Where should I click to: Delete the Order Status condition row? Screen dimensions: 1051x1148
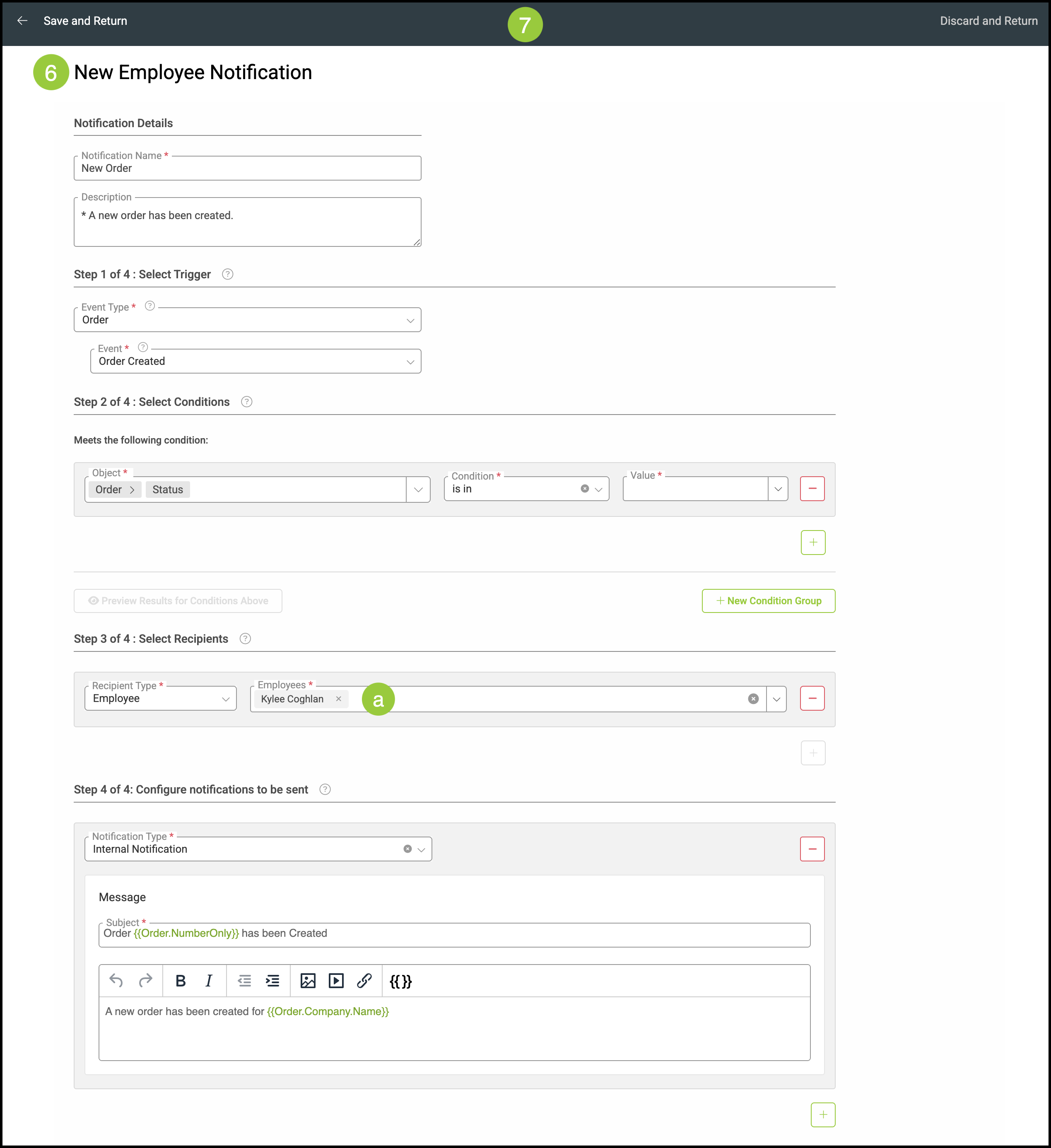click(812, 489)
